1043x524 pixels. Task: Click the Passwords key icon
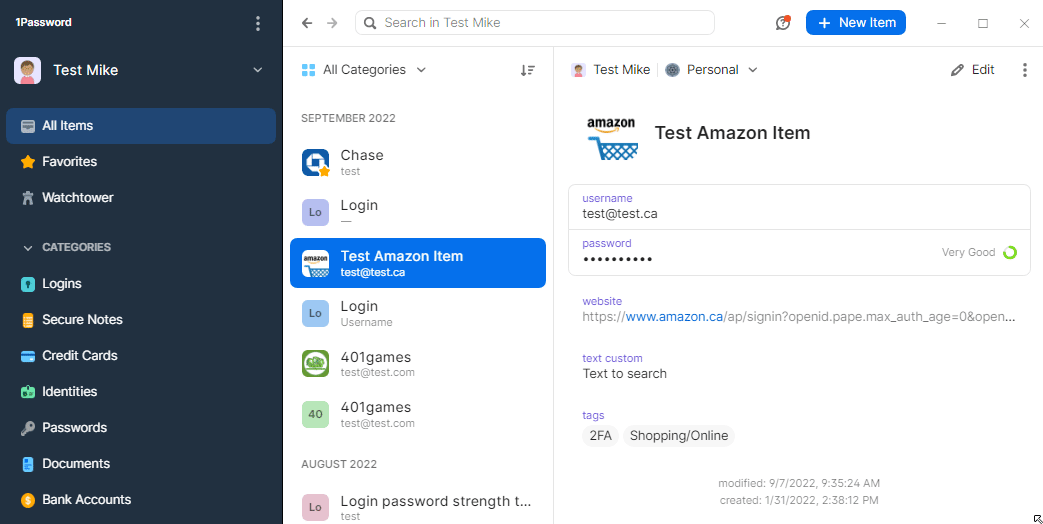[x=27, y=428]
